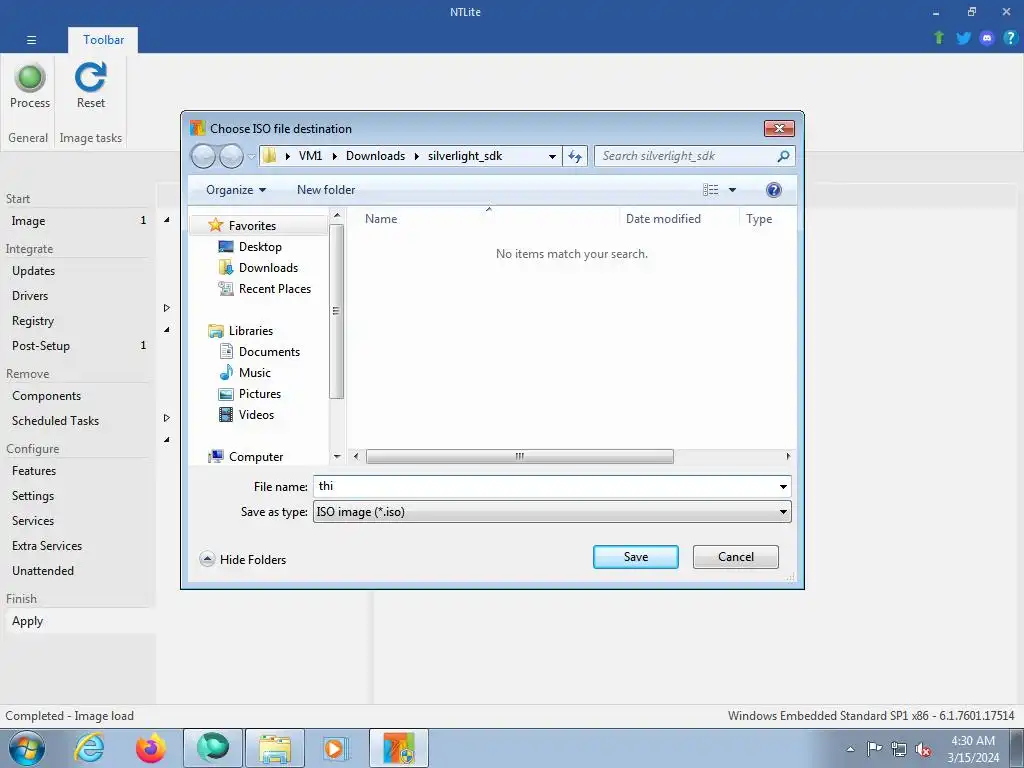Open the NTLite hamburger menu
Image resolution: width=1024 pixels, height=768 pixels.
pos(31,40)
